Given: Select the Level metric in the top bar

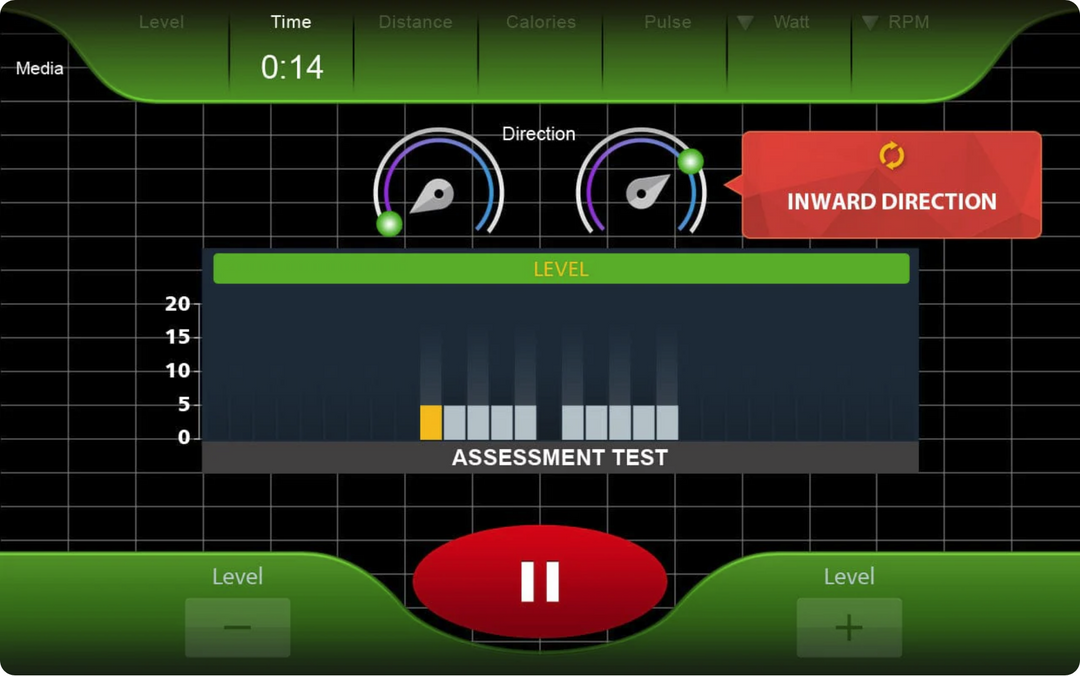Looking at the screenshot, I should (x=161, y=22).
